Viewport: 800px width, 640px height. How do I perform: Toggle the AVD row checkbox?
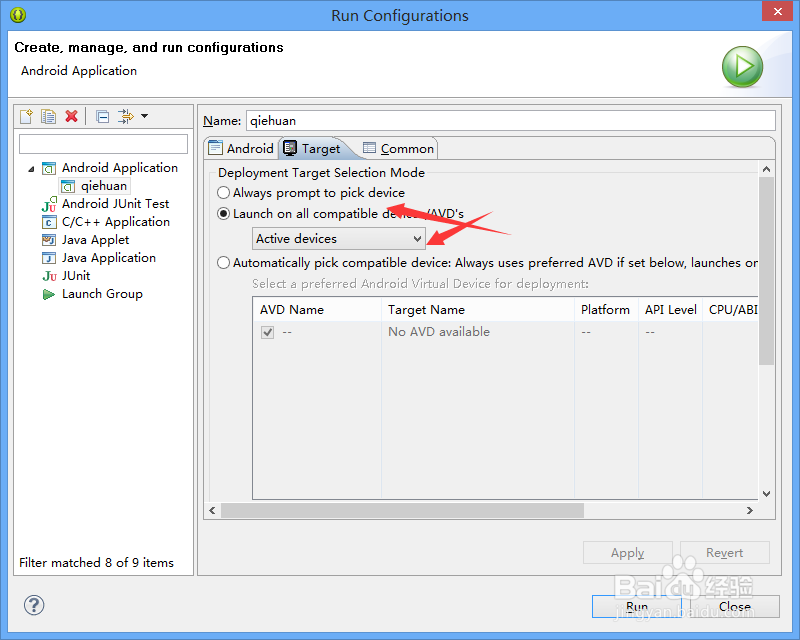[267, 332]
